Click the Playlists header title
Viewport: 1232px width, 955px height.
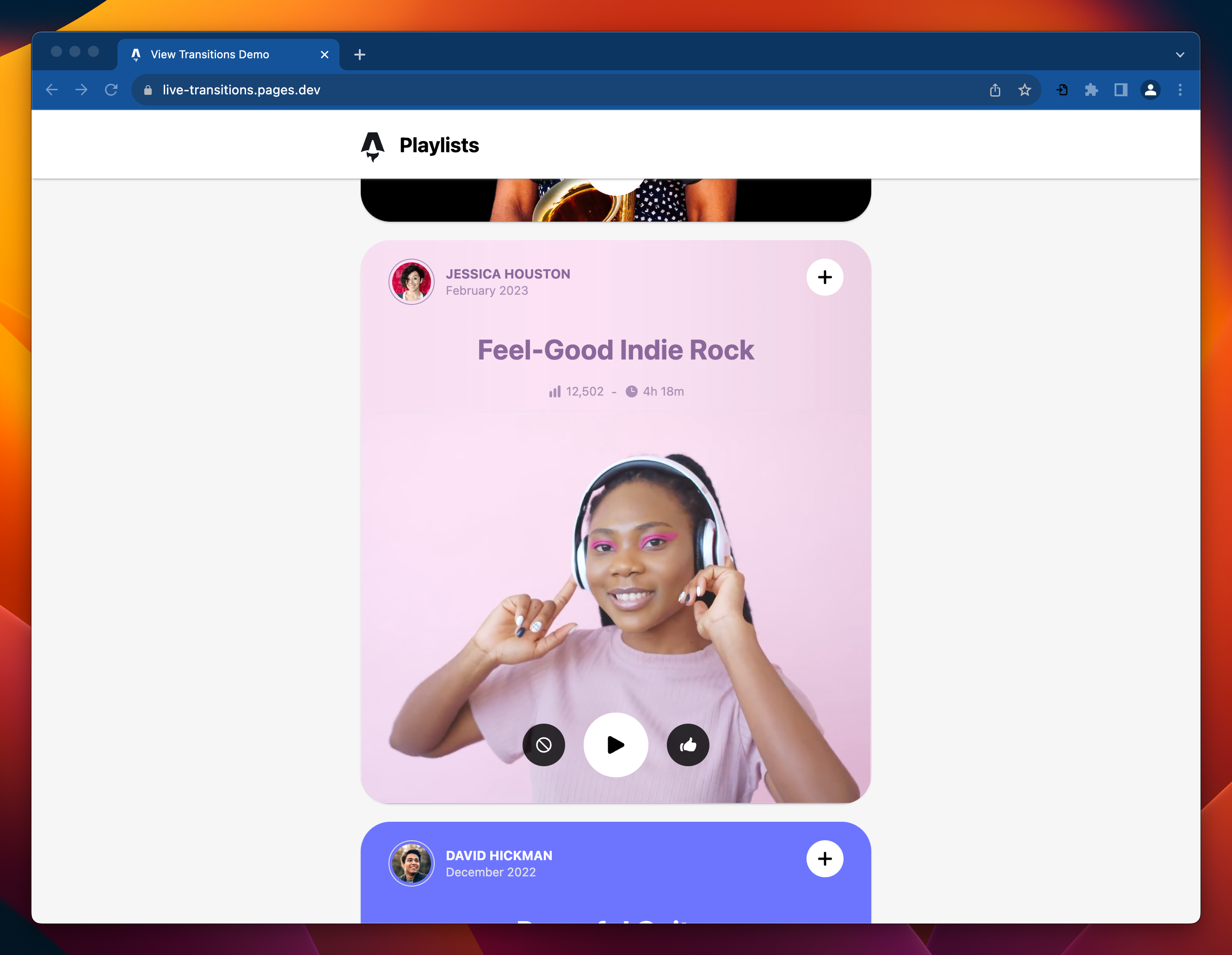click(439, 146)
